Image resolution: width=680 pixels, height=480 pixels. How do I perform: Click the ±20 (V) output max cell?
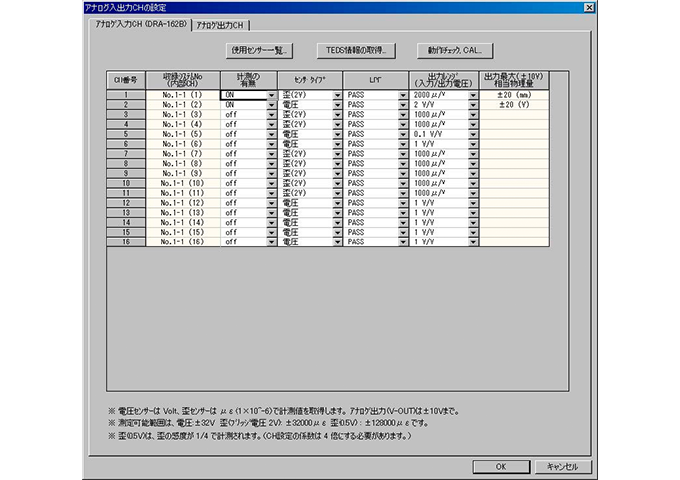tap(514, 105)
